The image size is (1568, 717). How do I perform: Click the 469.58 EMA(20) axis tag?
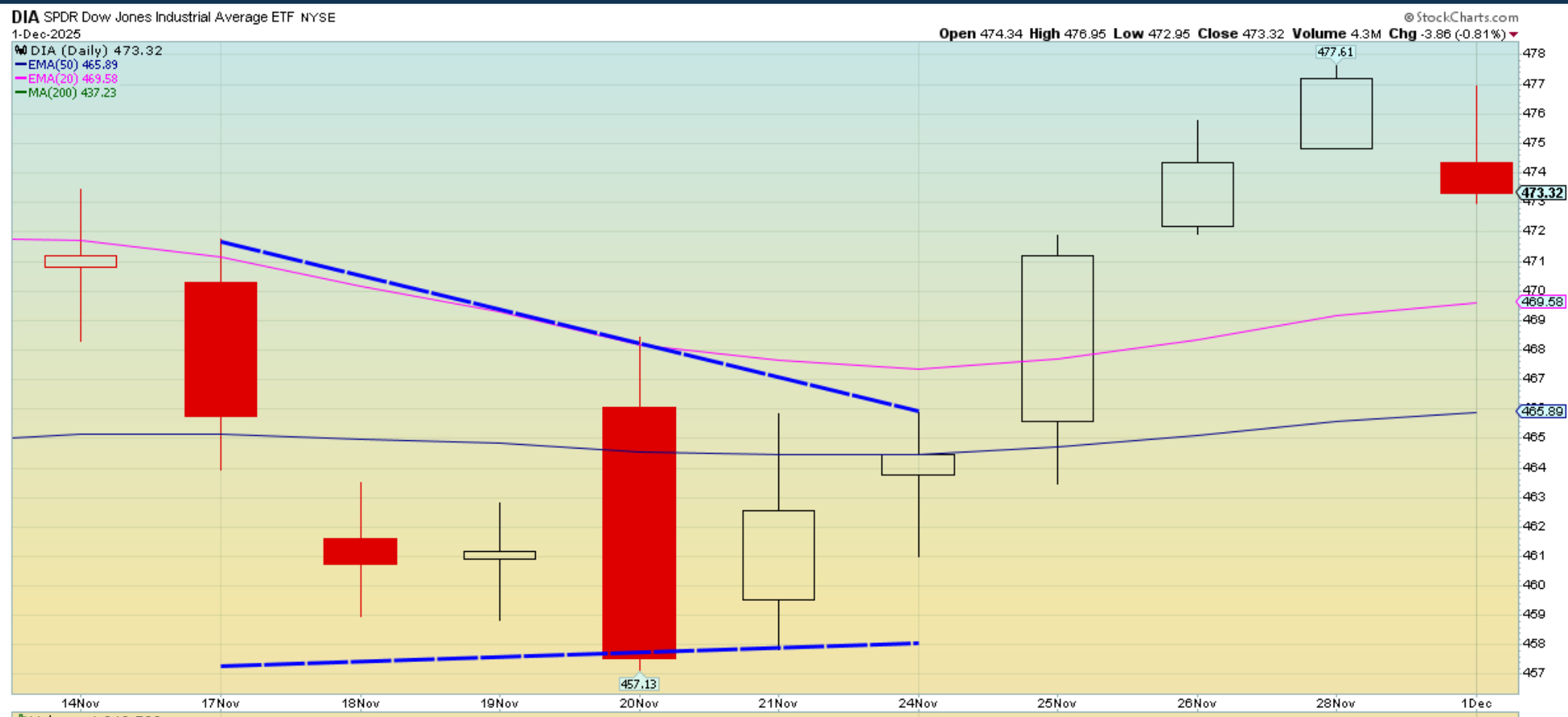click(x=1542, y=302)
